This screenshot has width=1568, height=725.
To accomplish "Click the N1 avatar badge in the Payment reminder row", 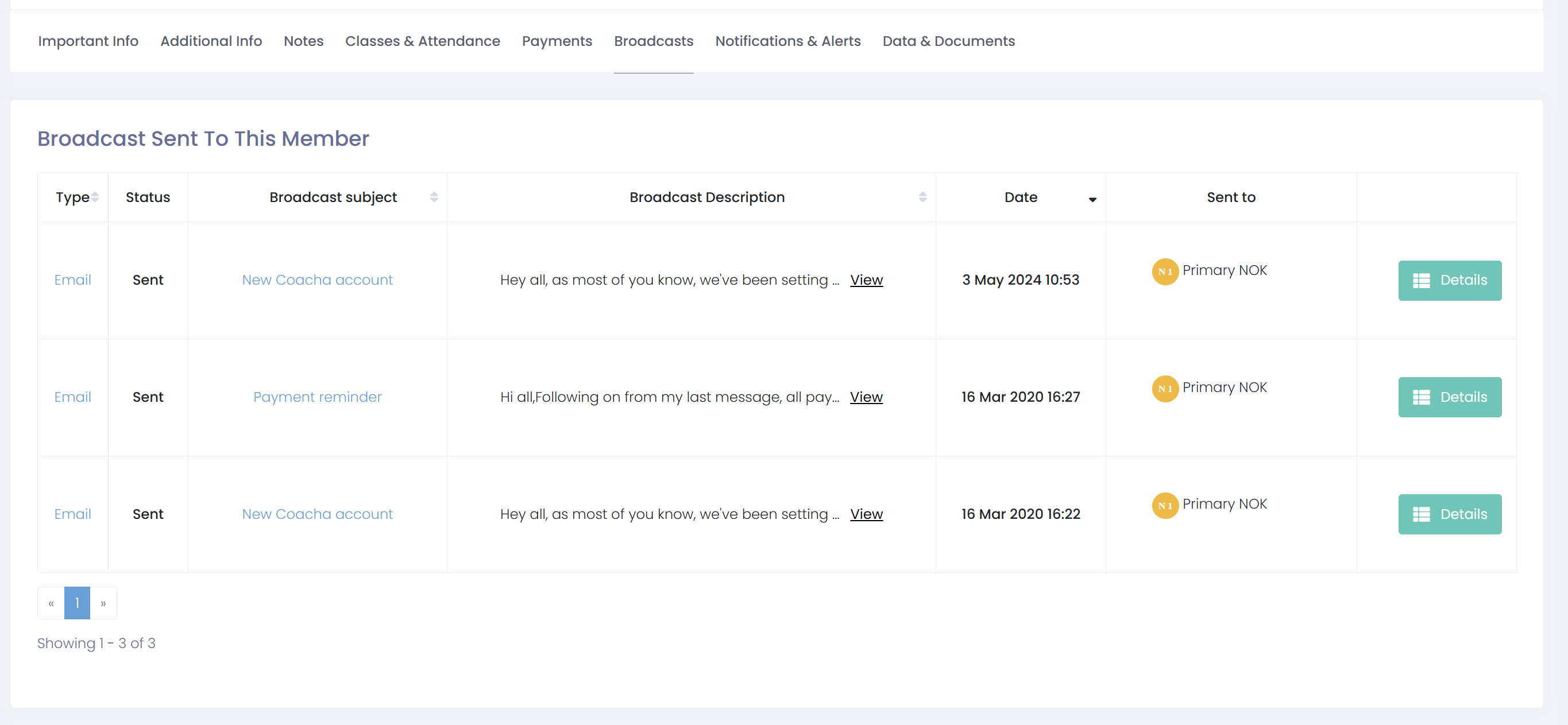I will 1164,389.
